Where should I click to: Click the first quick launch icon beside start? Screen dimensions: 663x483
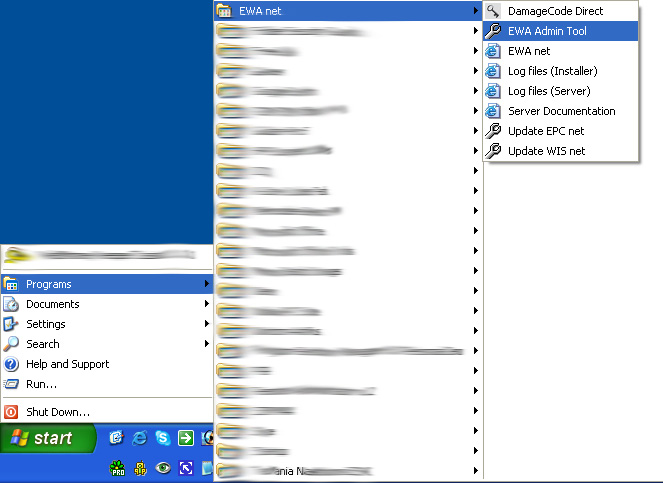click(x=116, y=438)
